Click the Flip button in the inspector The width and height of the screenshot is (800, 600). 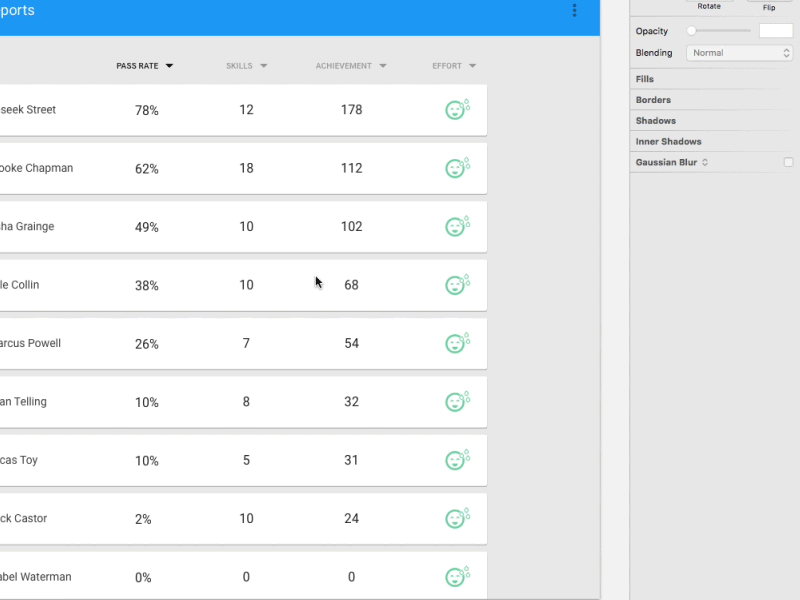pyautogui.click(x=769, y=5)
